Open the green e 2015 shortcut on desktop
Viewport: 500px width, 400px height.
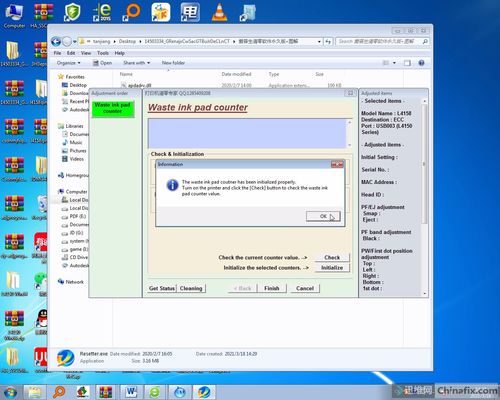pyautogui.click(x=102, y=12)
